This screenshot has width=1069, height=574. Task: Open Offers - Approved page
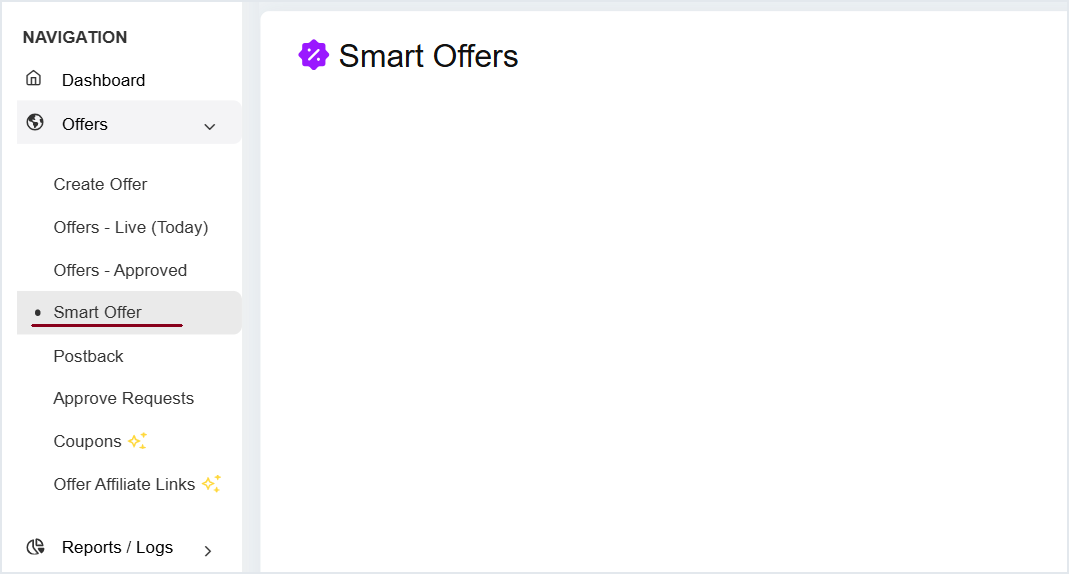[120, 270]
